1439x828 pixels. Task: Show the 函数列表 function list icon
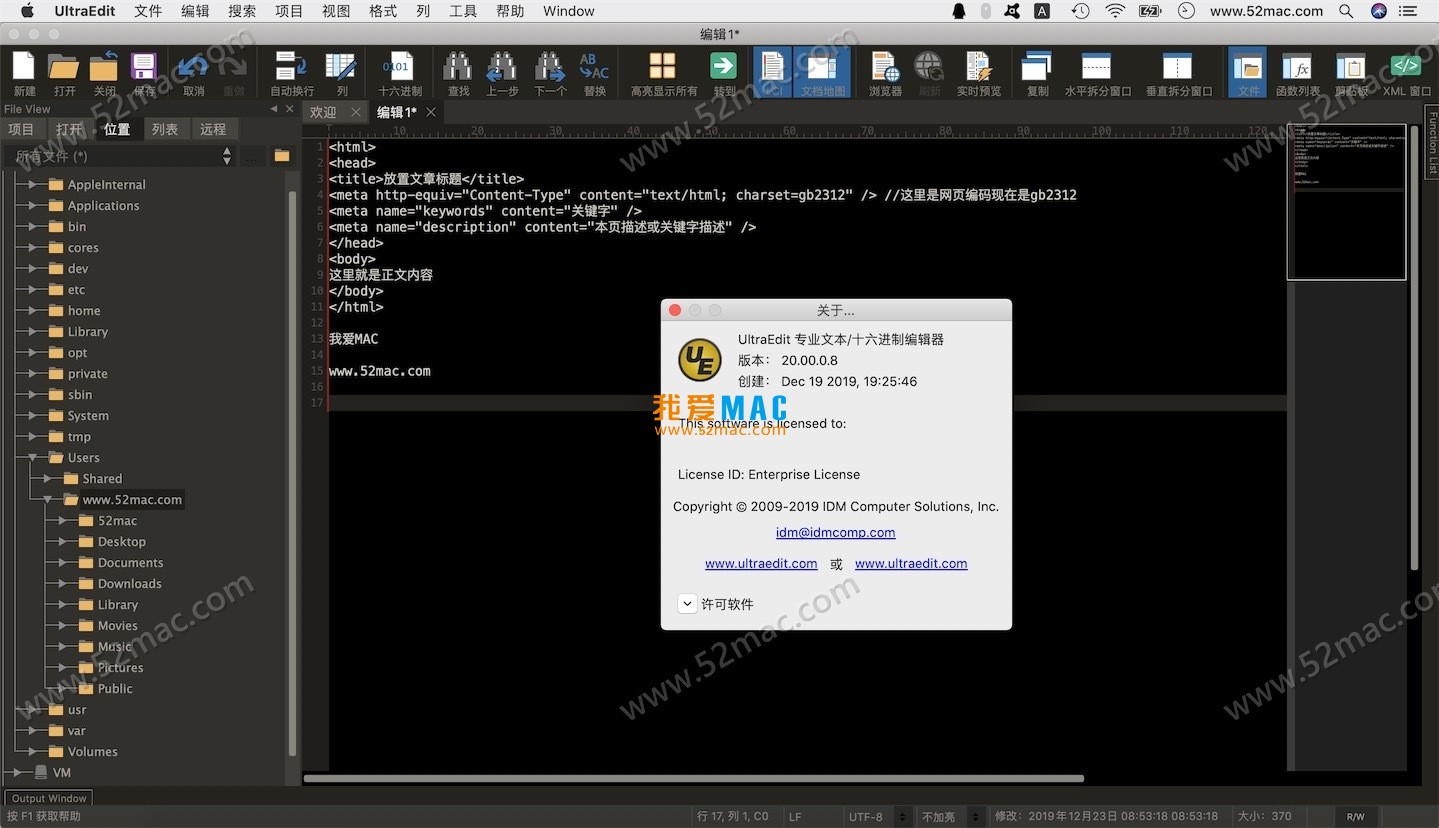[x=1298, y=72]
